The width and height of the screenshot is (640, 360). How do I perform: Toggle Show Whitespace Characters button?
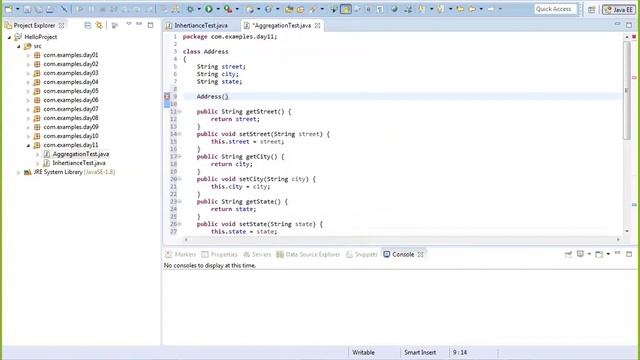(380, 9)
